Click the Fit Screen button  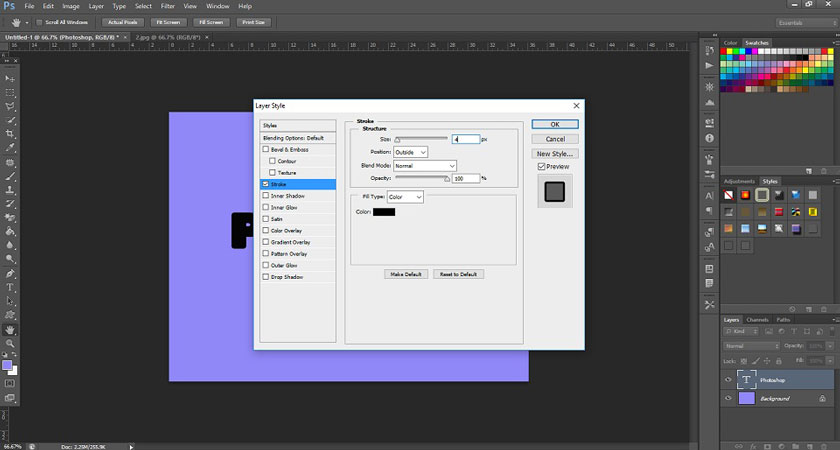coord(168,22)
